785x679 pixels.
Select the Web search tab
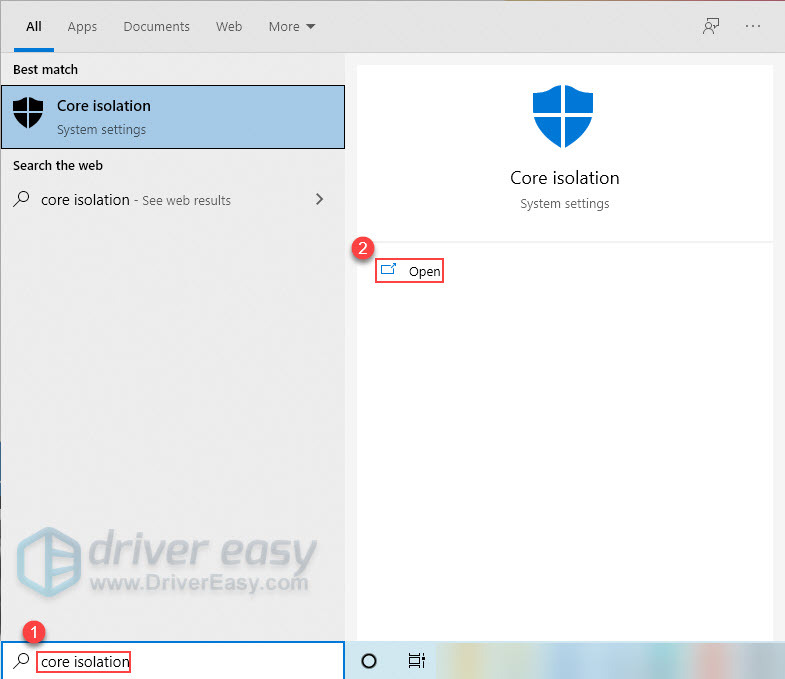click(x=229, y=27)
